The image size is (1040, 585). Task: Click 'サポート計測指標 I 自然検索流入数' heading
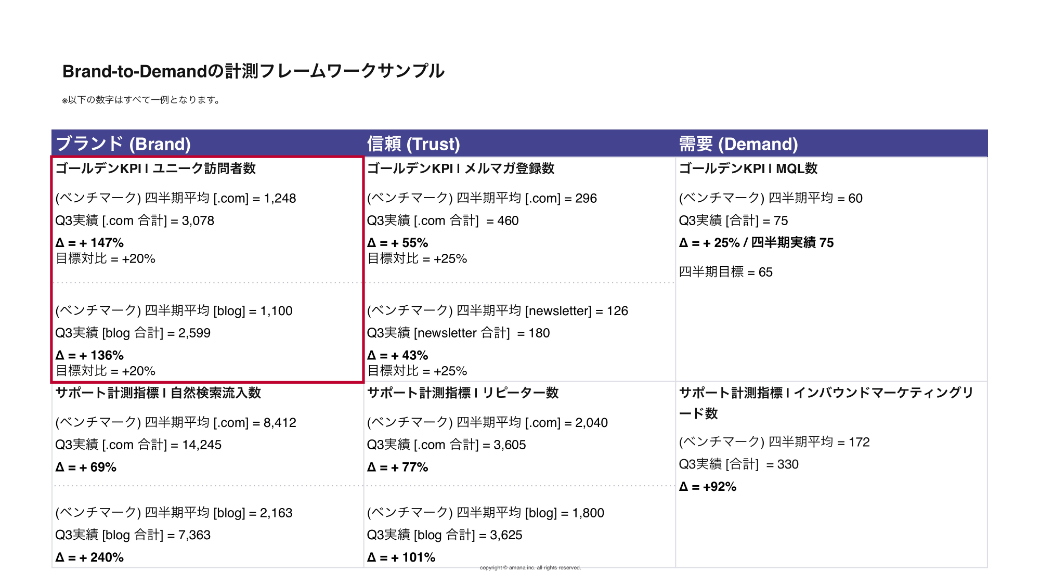[x=159, y=393]
